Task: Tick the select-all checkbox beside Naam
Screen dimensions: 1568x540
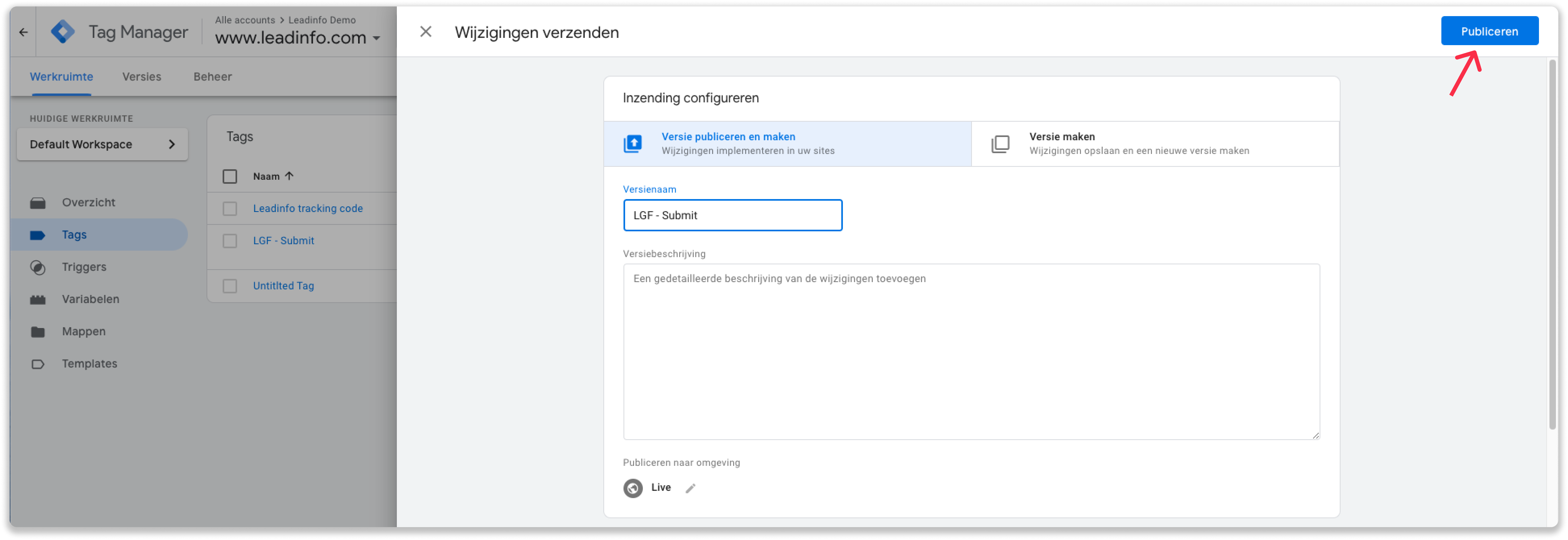Action: click(230, 176)
